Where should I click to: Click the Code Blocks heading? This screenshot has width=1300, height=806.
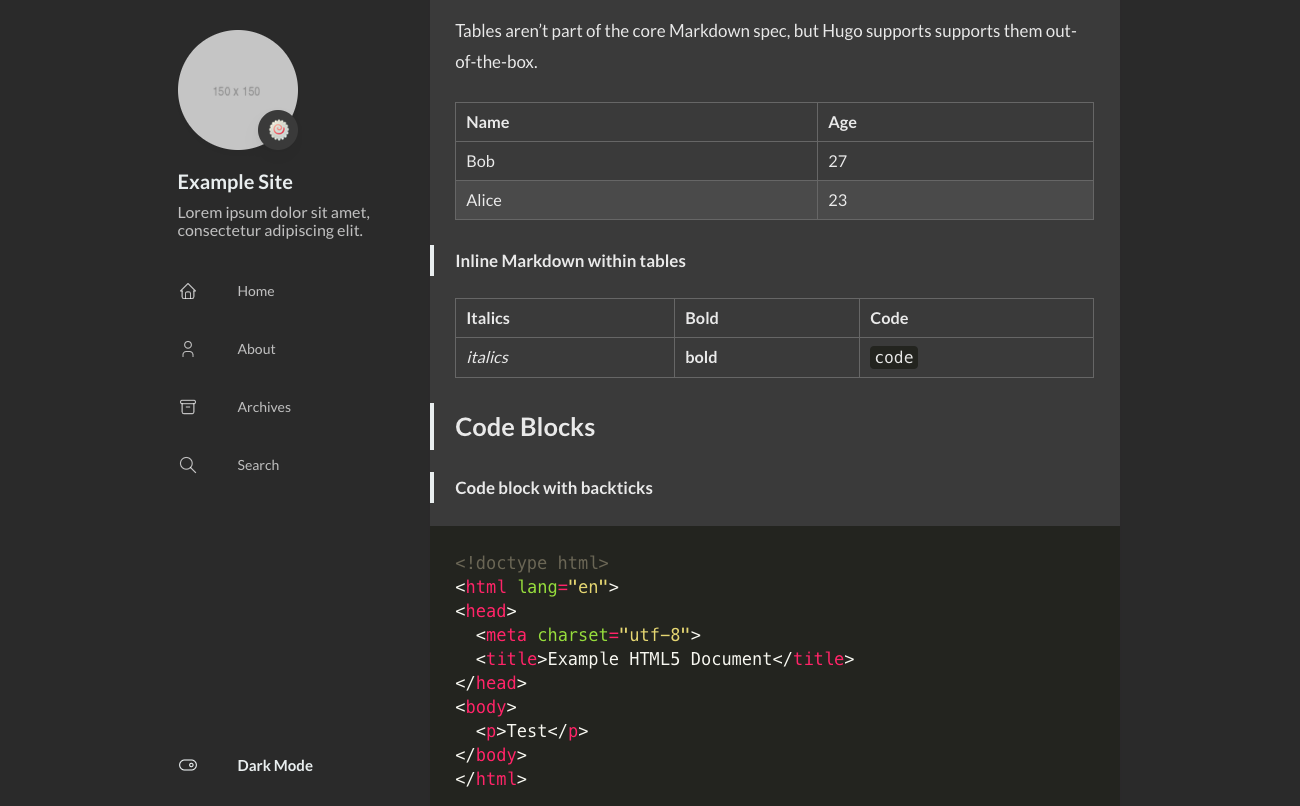click(x=525, y=427)
